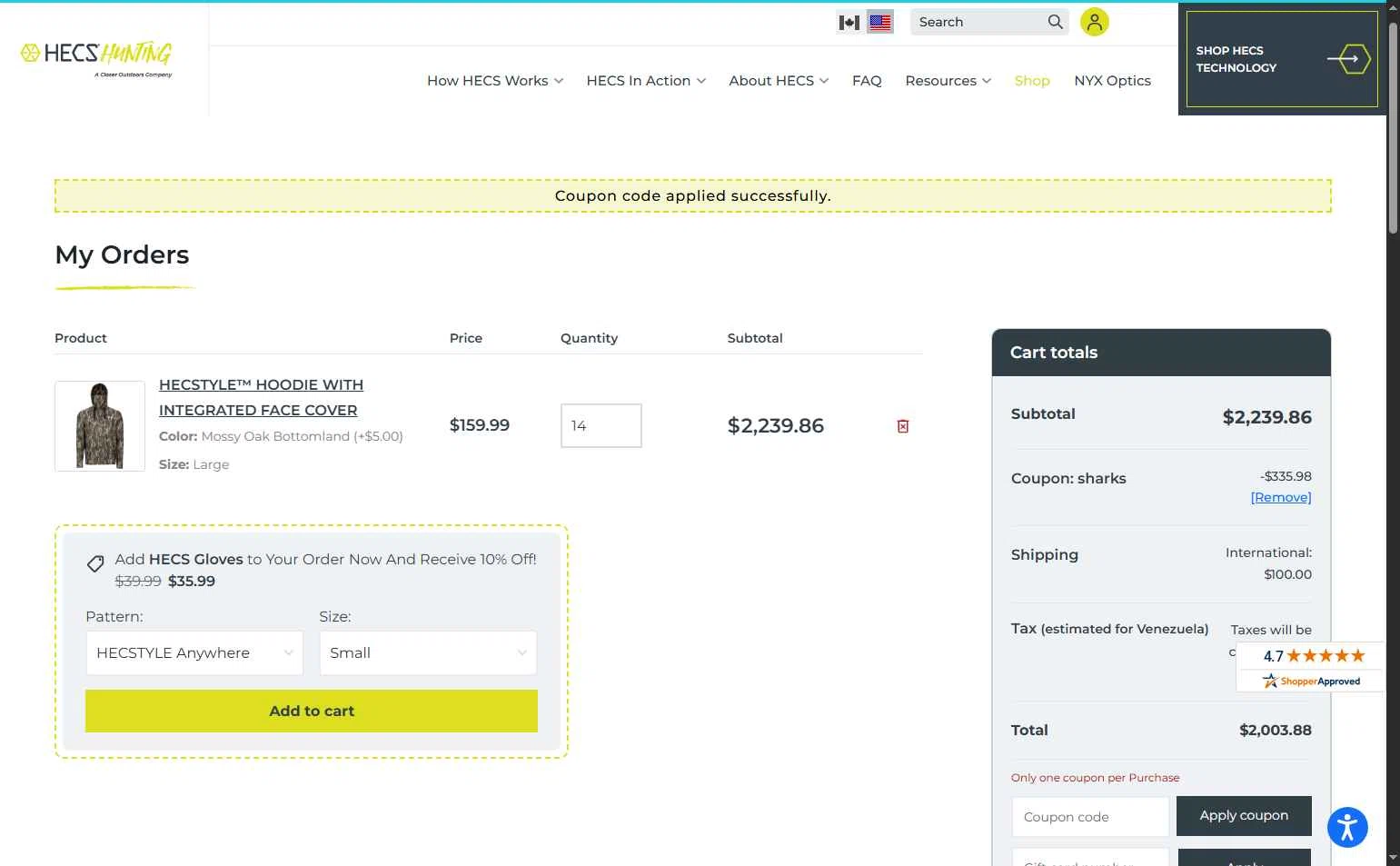Open the yellow account profile icon
The image size is (1400, 866).
(1095, 22)
